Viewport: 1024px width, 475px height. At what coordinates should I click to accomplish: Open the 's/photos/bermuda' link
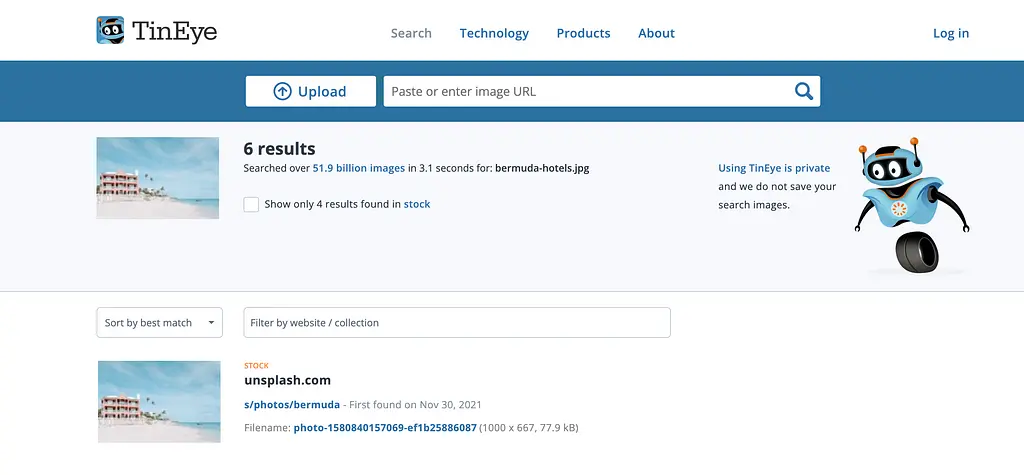tap(291, 404)
